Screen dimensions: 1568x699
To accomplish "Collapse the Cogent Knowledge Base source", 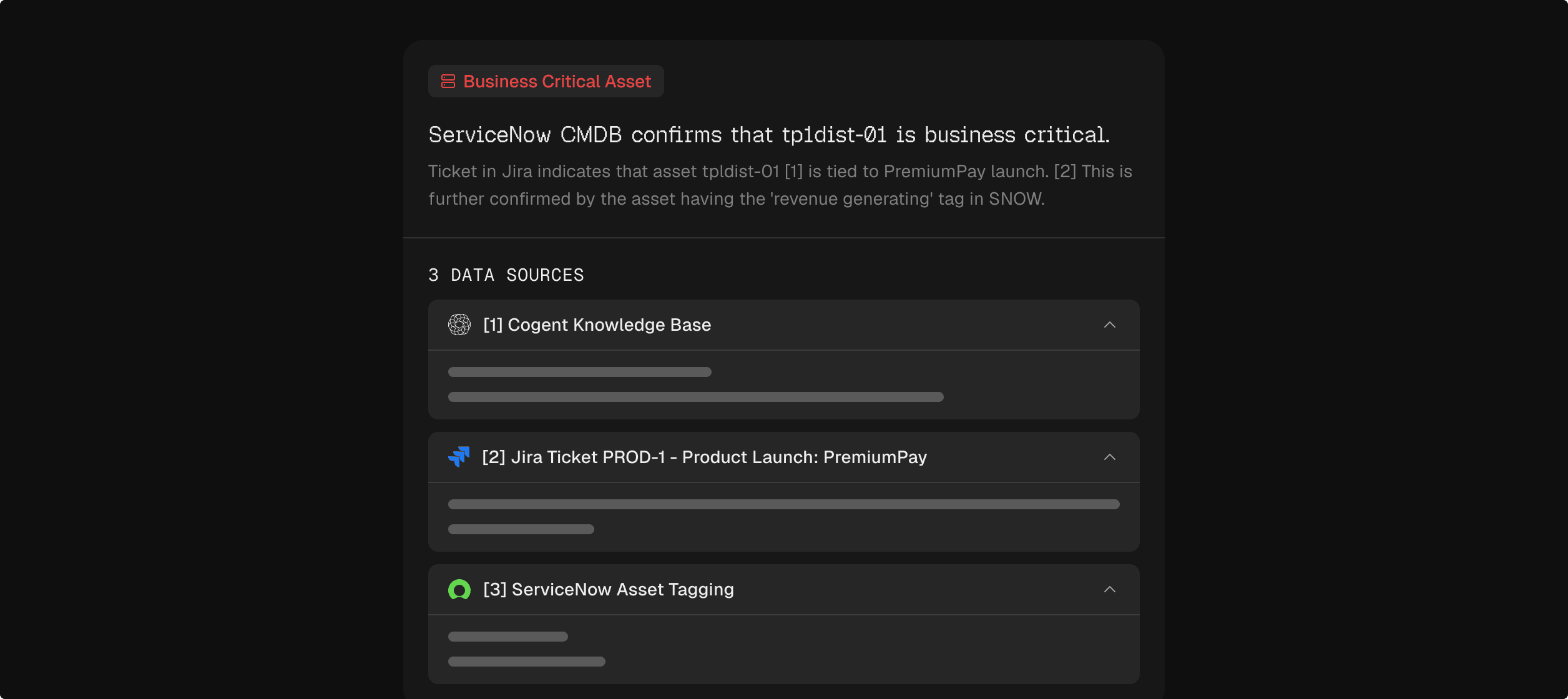I will (x=1109, y=325).
